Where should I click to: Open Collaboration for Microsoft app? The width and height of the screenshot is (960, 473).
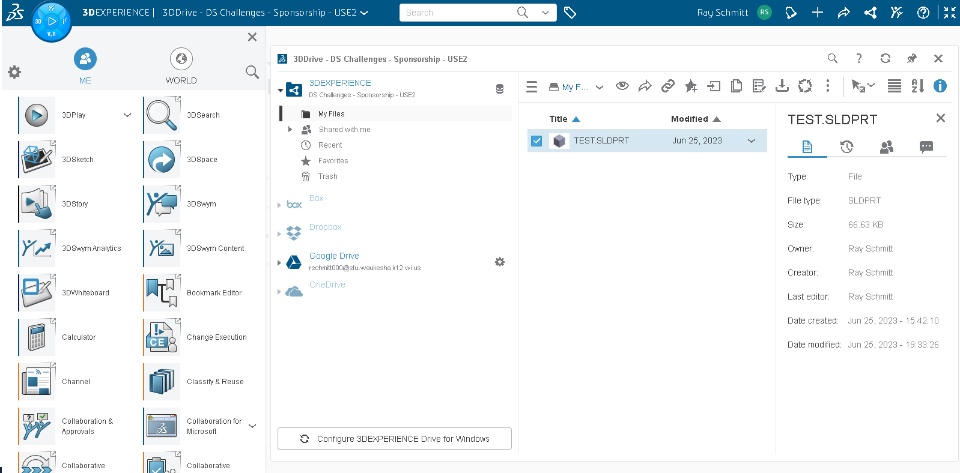point(162,426)
